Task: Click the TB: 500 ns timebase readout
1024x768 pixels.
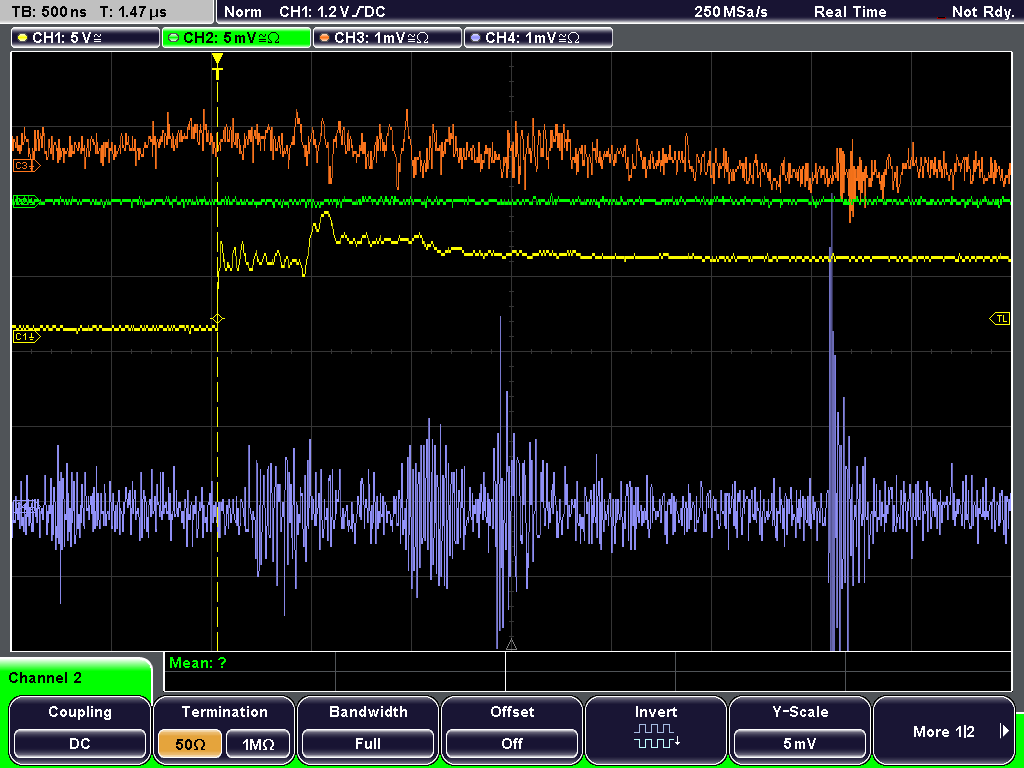Action: click(49, 12)
